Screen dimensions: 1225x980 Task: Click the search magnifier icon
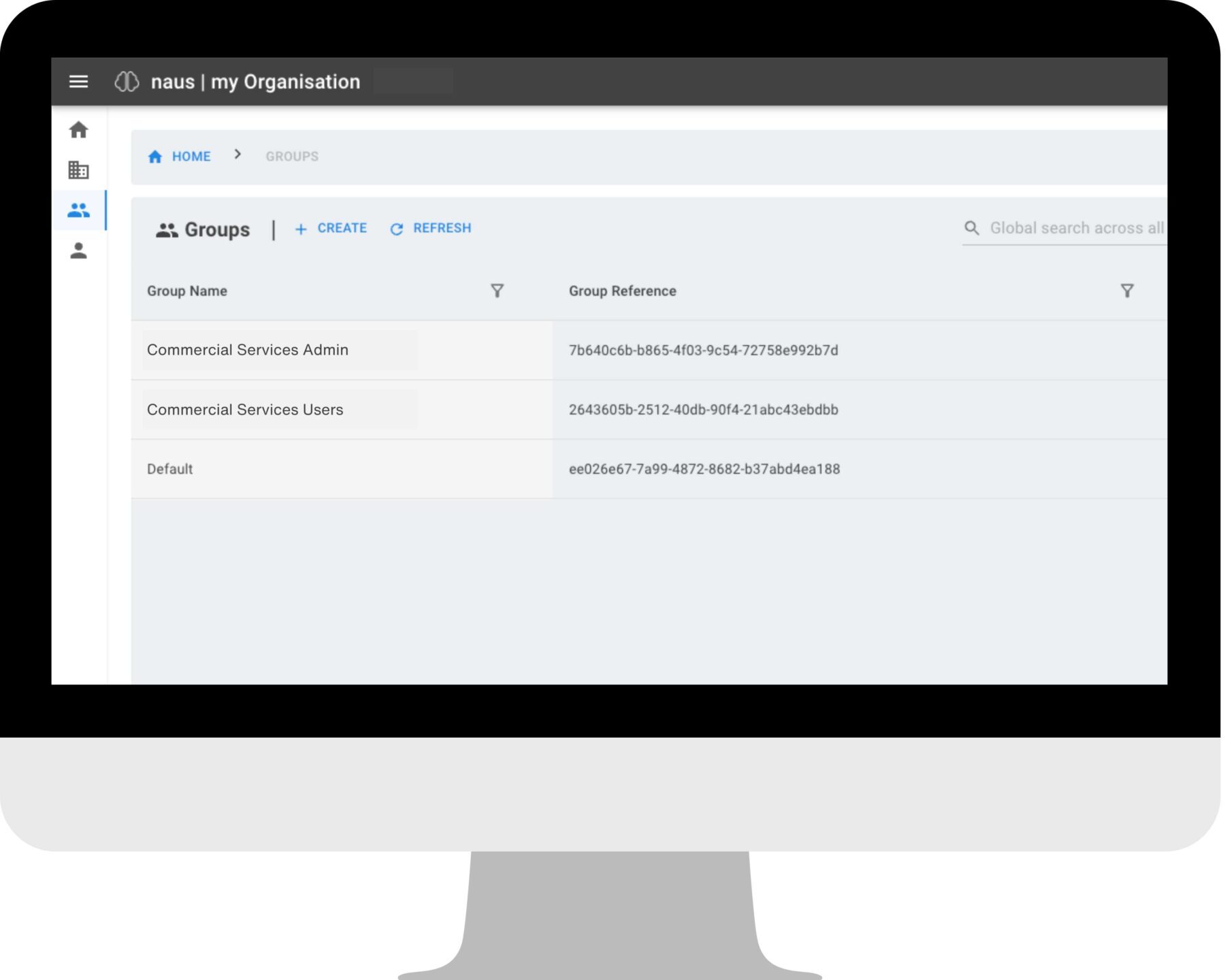click(x=971, y=229)
